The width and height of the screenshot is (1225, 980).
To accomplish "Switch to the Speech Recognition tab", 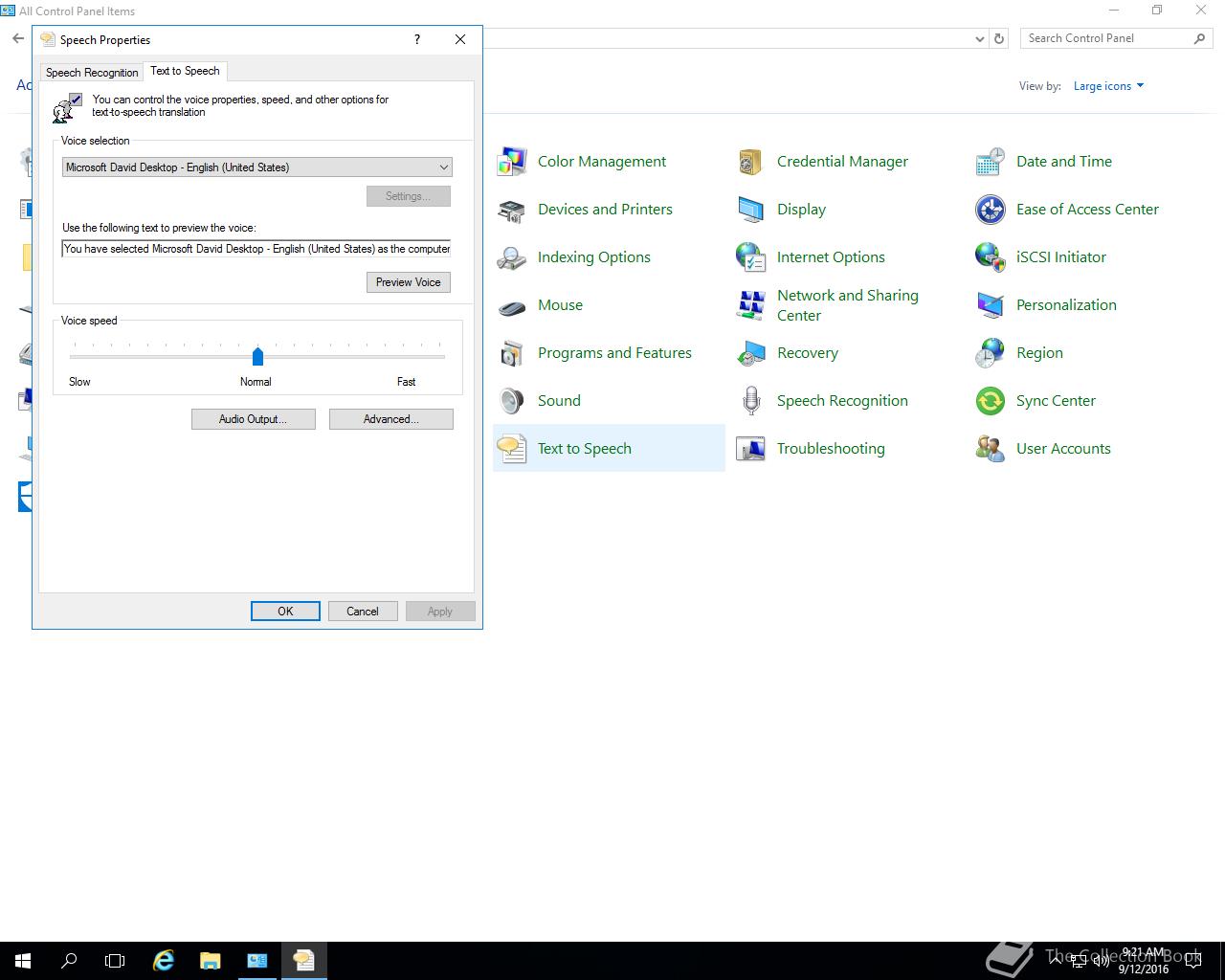I will pos(92,73).
